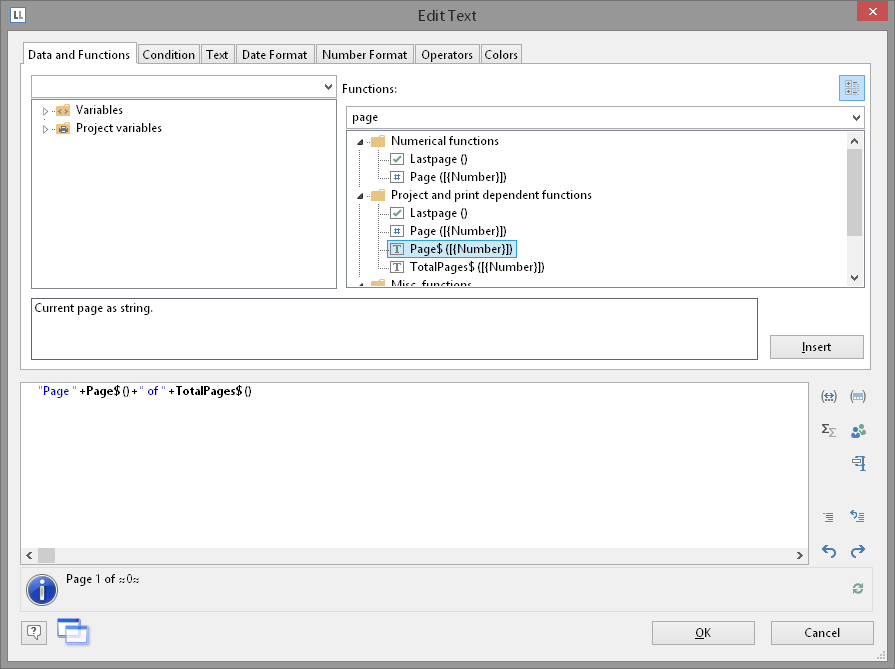The width and height of the screenshot is (895, 669).
Task: Open help via the question mark icon
Action: 34,632
